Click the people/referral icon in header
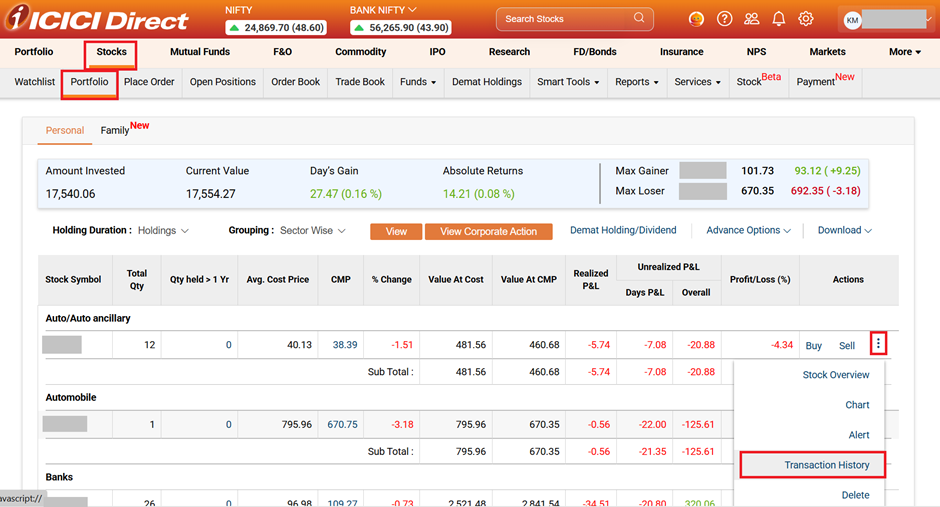Screen dimensions: 940x507 (751, 19)
